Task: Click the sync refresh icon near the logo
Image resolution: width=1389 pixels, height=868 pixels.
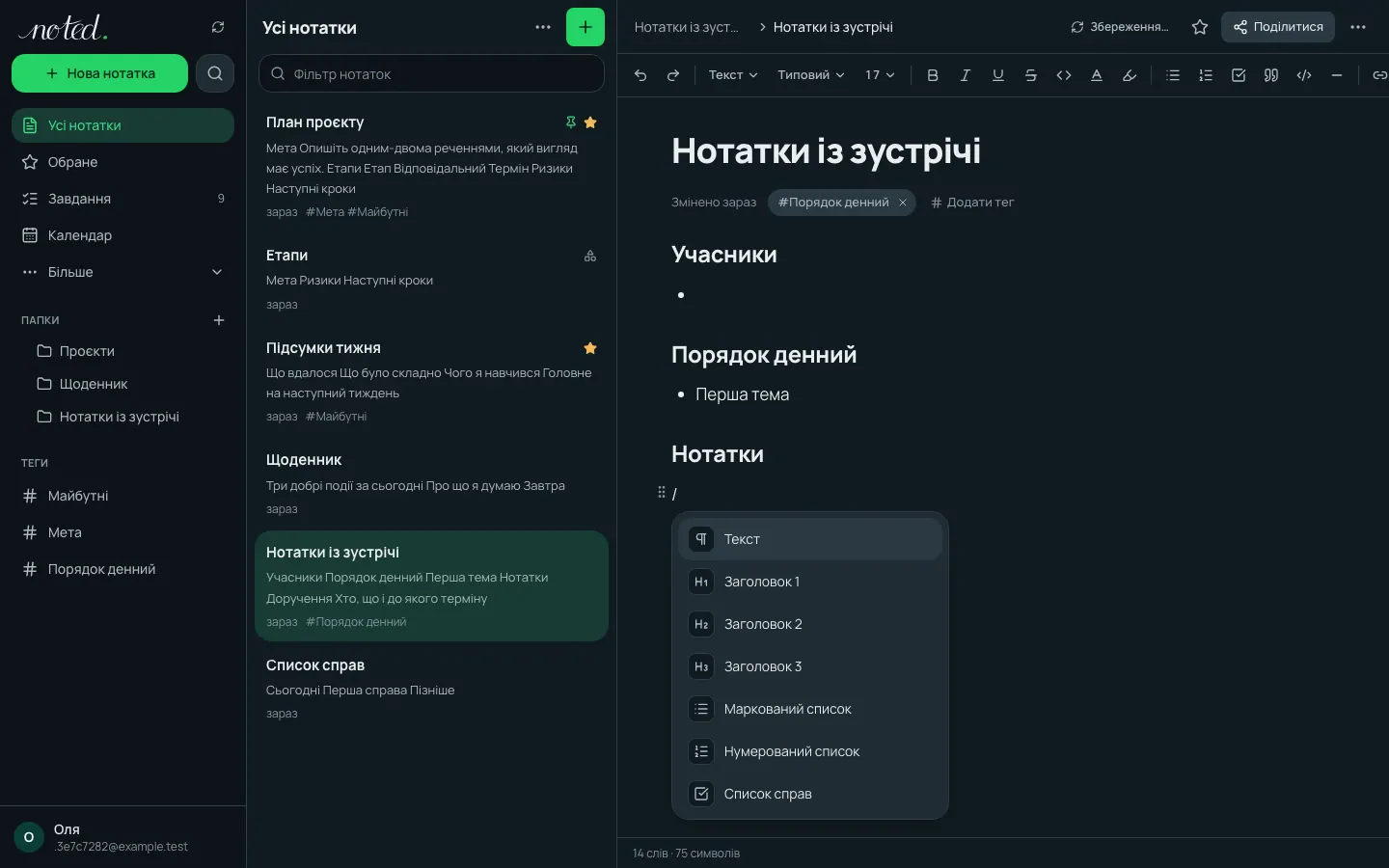Action: pos(218,27)
